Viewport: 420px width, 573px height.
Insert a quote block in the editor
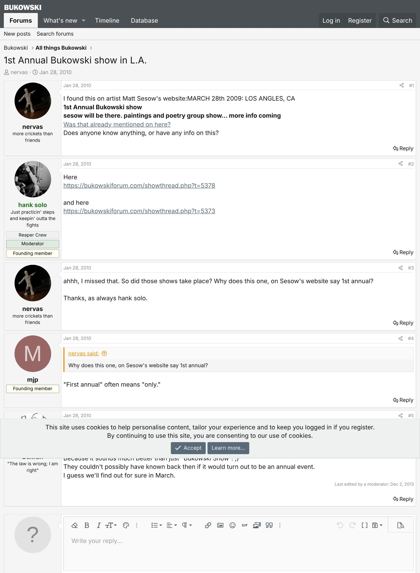click(269, 525)
